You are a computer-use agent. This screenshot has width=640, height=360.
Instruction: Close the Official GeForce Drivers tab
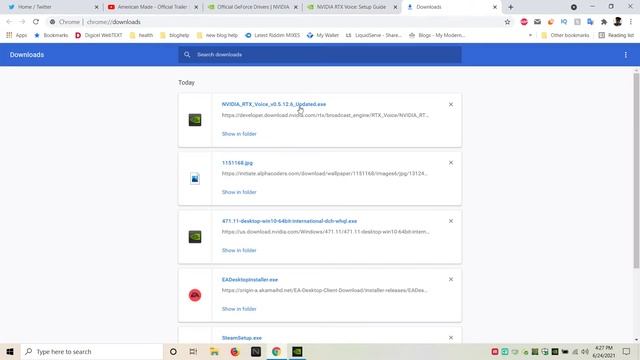tap(296, 7)
